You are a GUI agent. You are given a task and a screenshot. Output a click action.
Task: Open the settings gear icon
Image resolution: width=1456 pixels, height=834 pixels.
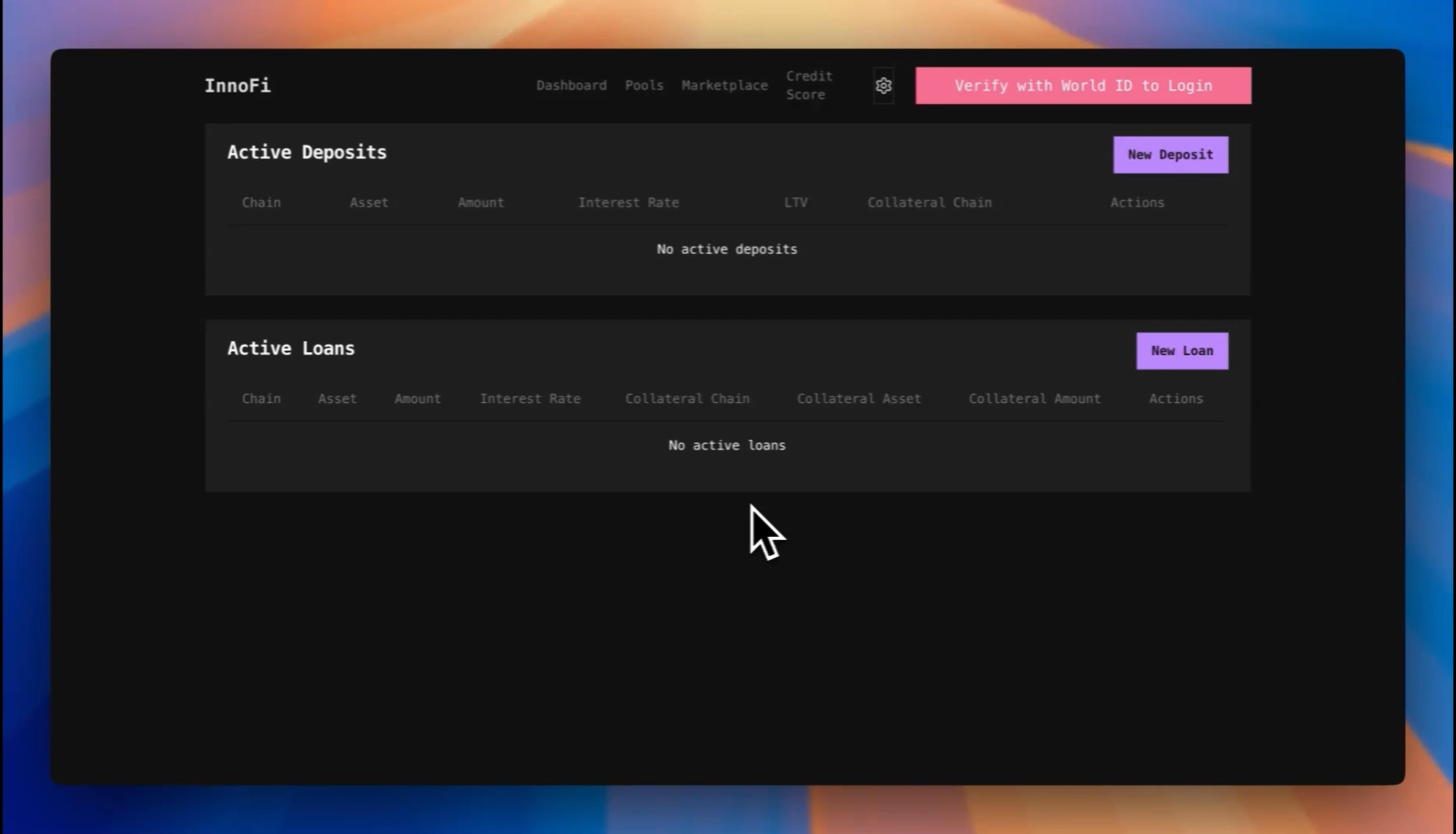(883, 86)
